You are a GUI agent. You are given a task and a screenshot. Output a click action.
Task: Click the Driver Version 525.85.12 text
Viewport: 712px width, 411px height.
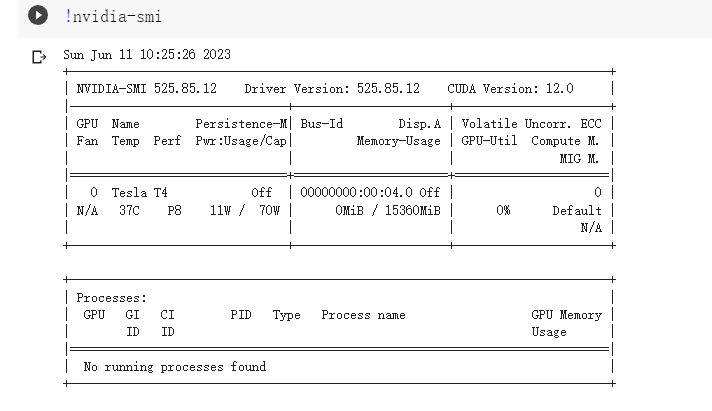pos(331,88)
